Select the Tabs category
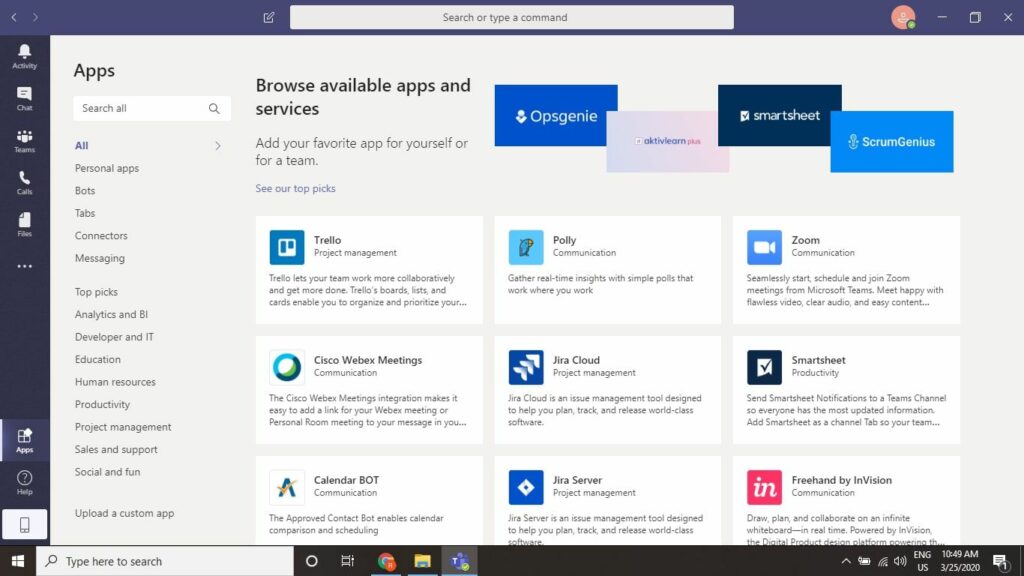Viewport: 1024px width, 576px height. click(85, 213)
